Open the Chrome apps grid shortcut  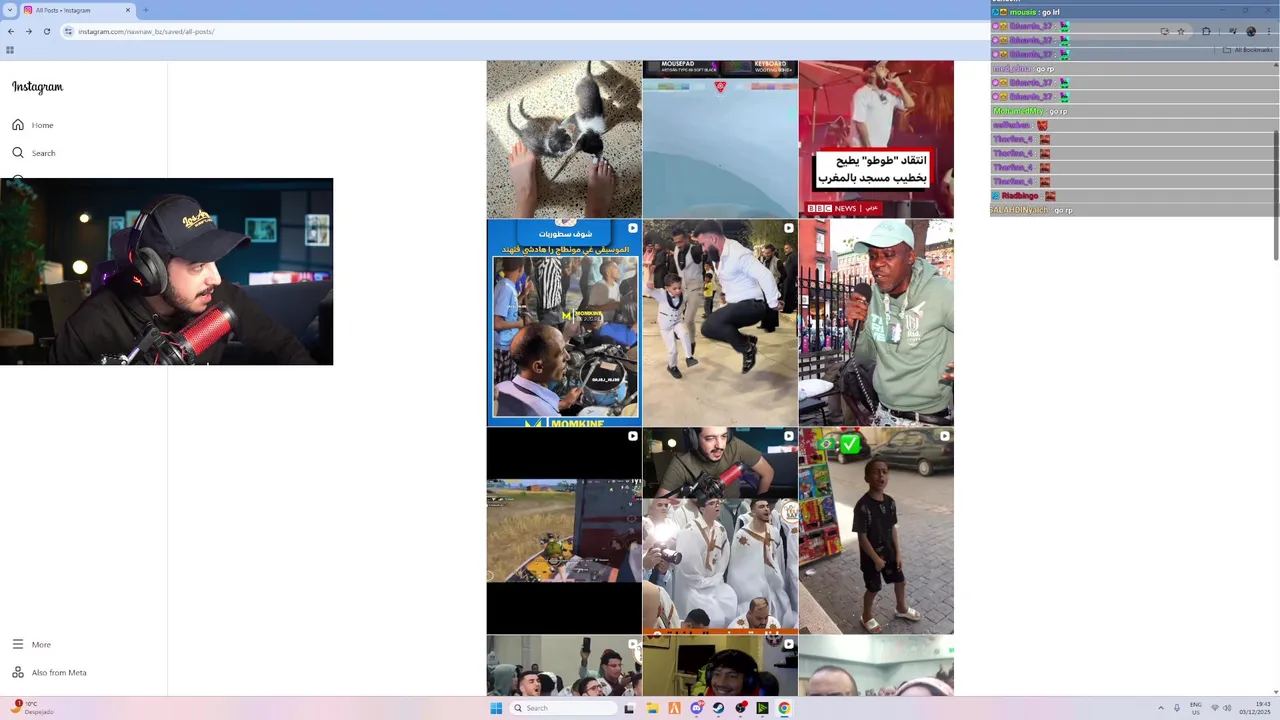point(10,50)
